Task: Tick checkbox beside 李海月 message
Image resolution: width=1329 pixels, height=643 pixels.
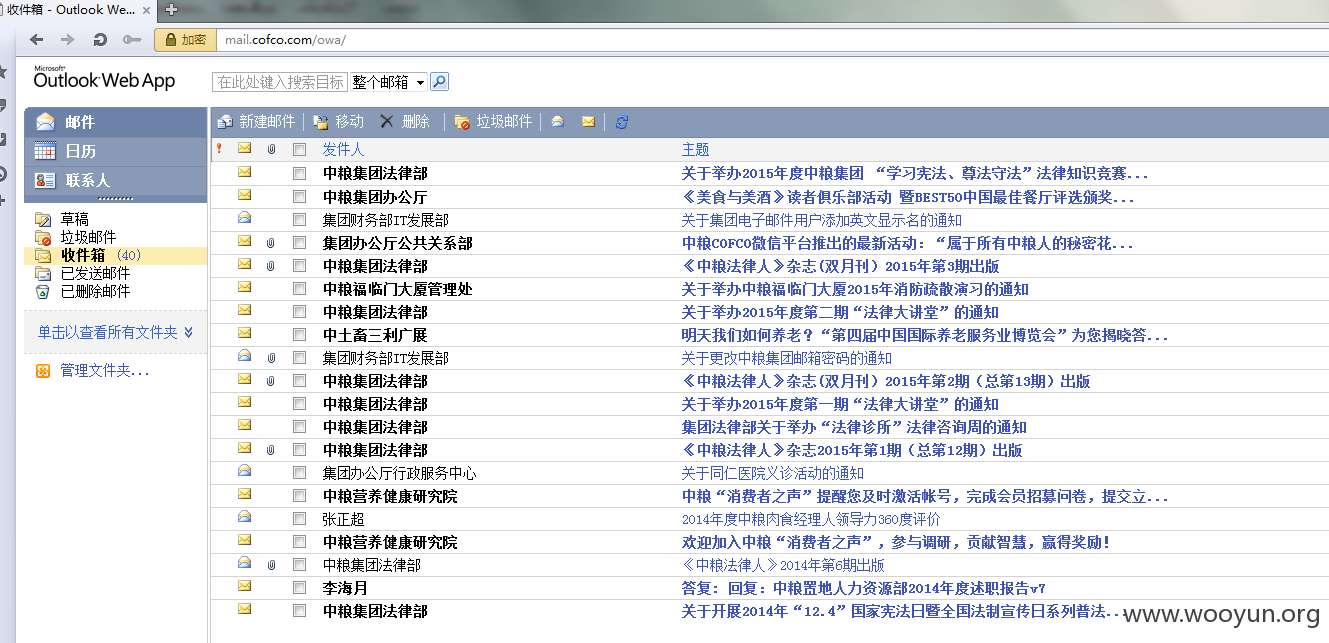Action: click(x=299, y=587)
